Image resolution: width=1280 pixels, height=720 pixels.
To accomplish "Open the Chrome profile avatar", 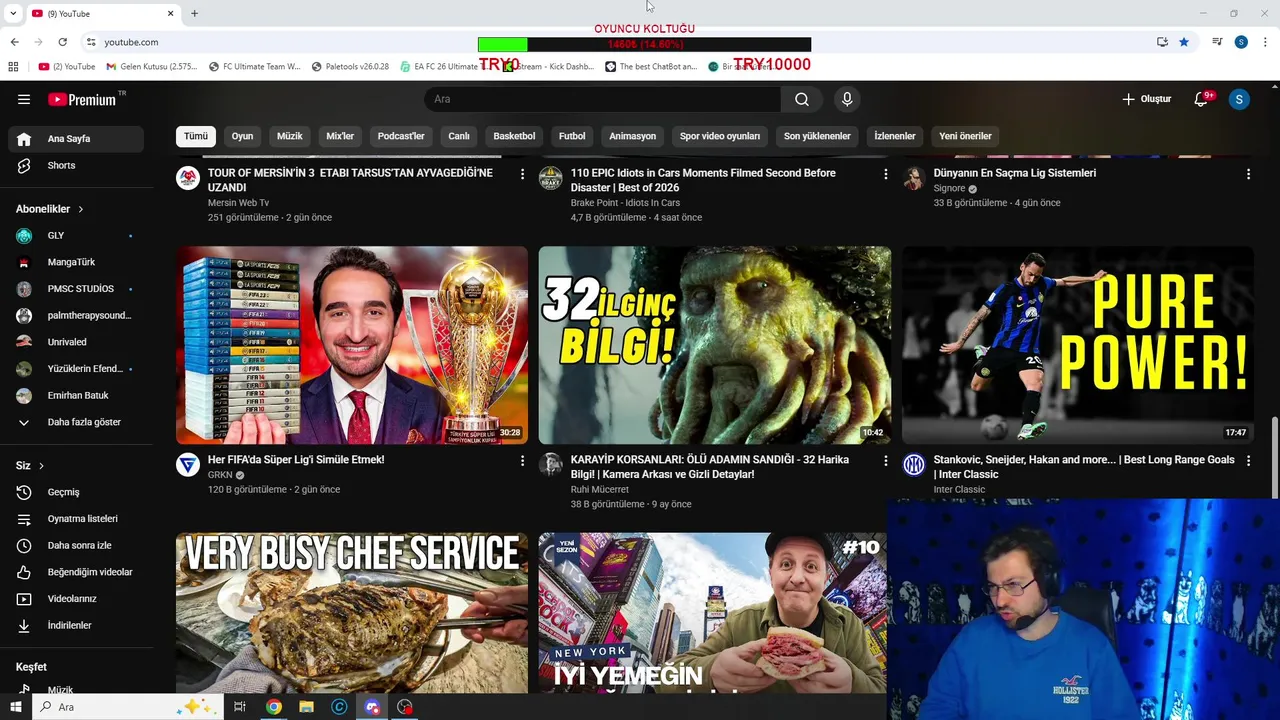I will 1241,42.
